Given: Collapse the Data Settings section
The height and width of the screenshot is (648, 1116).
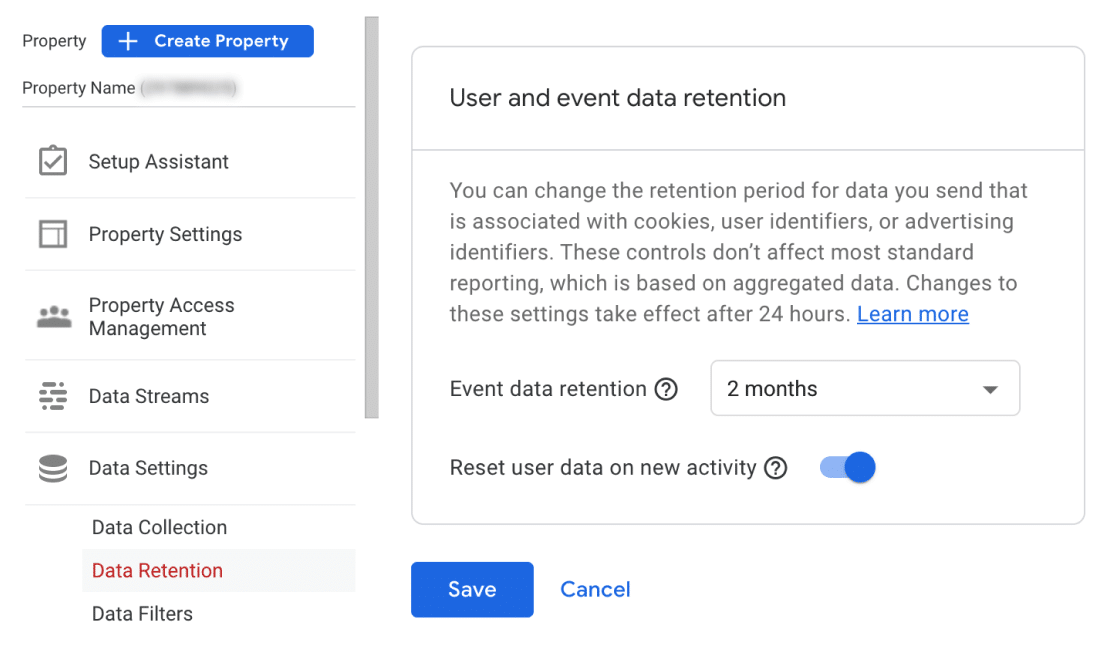Looking at the screenshot, I should (148, 468).
